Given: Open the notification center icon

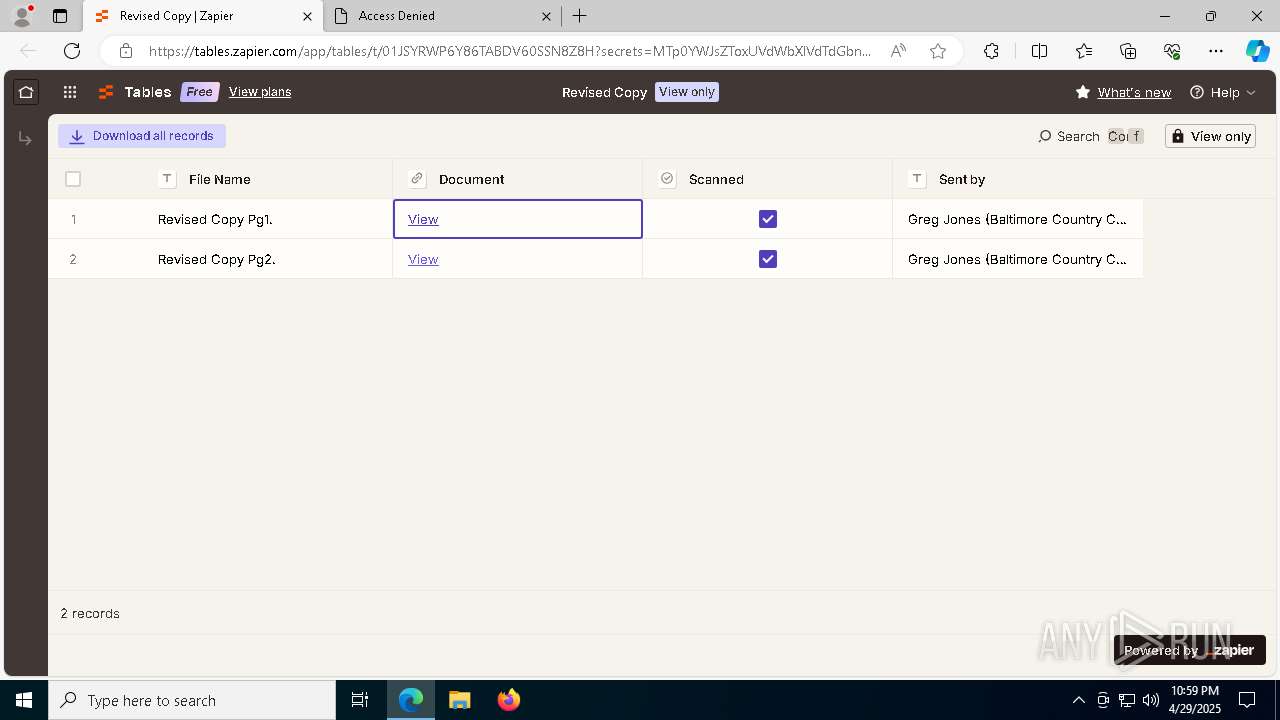Looking at the screenshot, I should click(x=1247, y=700).
